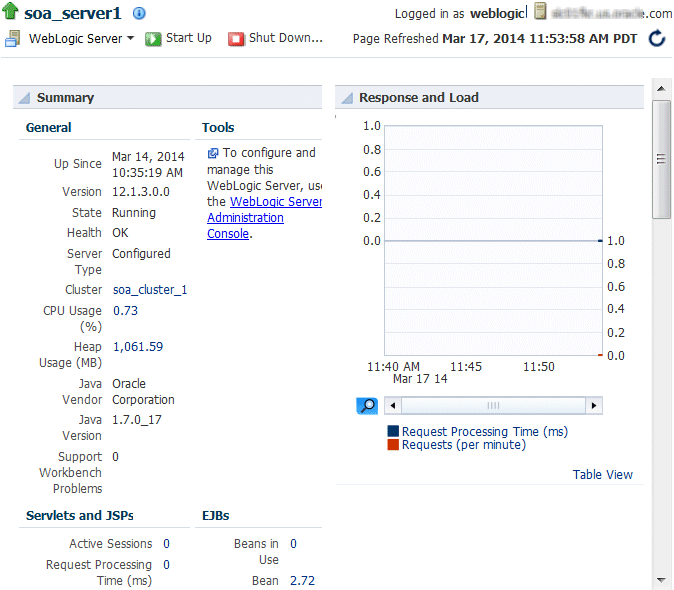Open the Table View link
Screen dimensions: 674x590
coord(602,474)
